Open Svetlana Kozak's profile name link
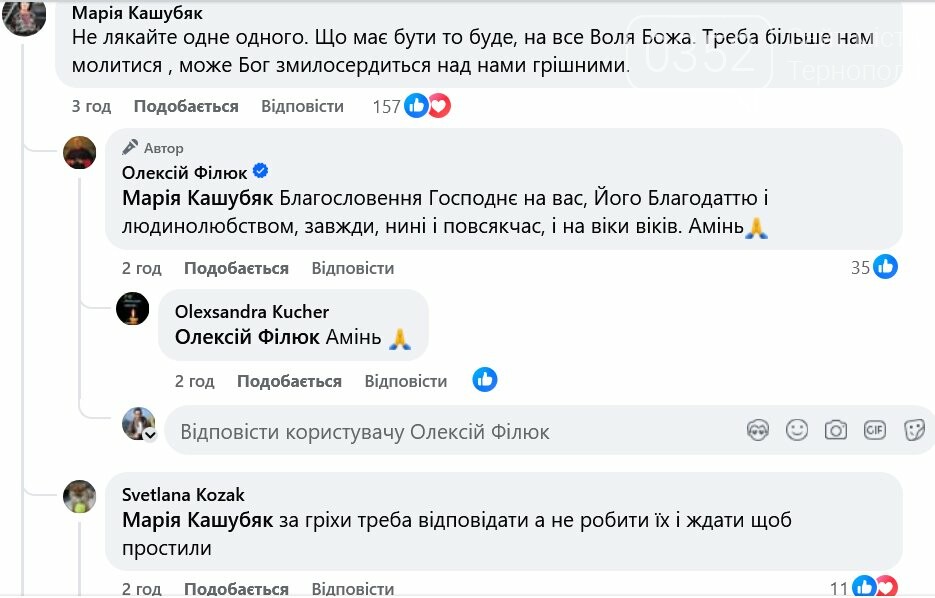Screen dimensions: 935x598 coord(183,494)
